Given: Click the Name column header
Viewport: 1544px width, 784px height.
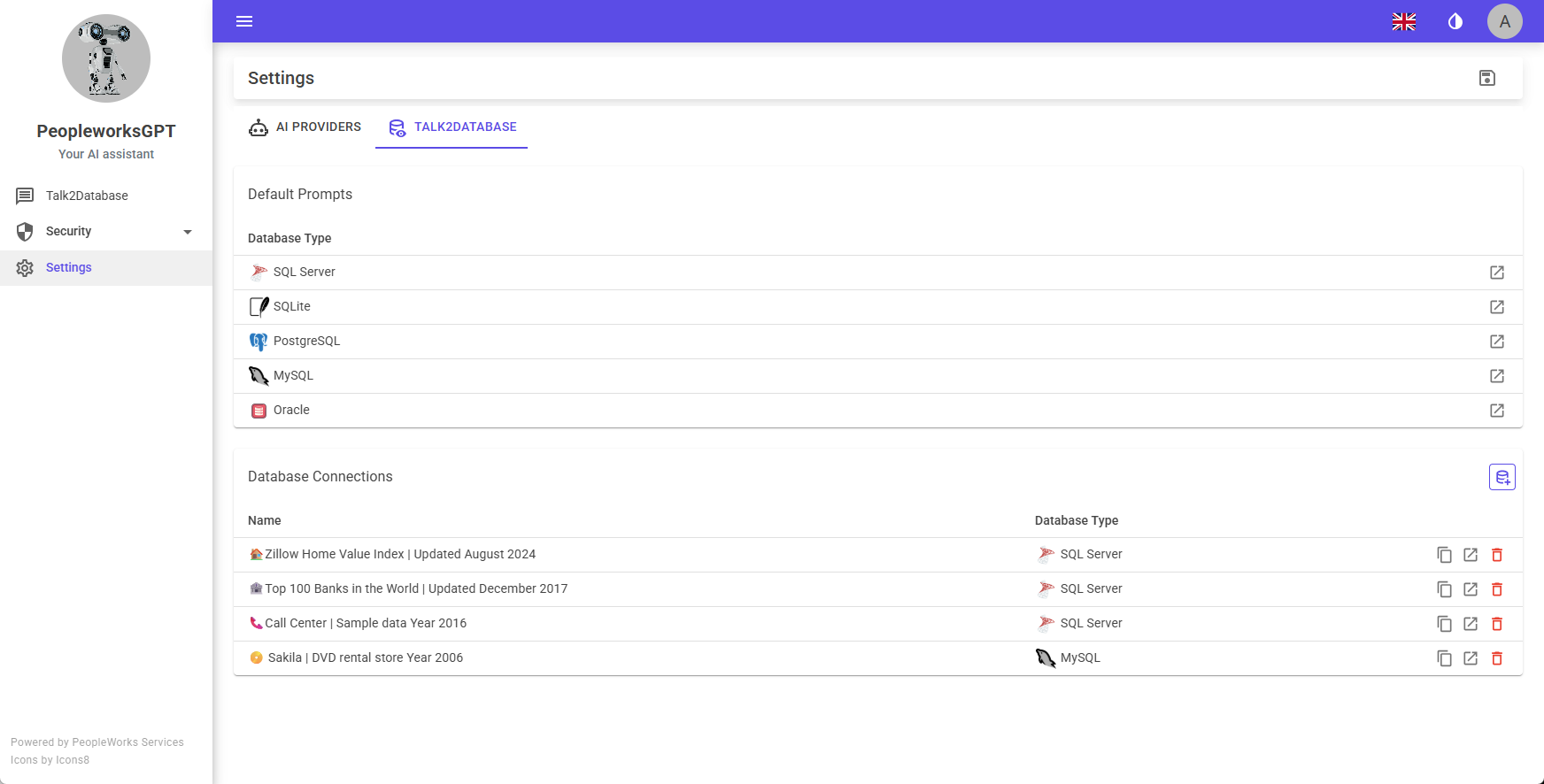Looking at the screenshot, I should (x=265, y=520).
